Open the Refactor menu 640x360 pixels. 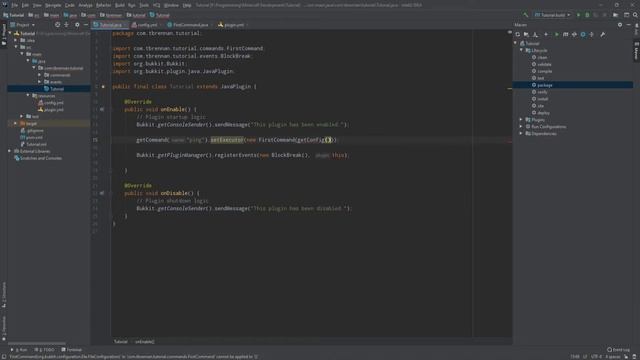[x=103, y=5]
